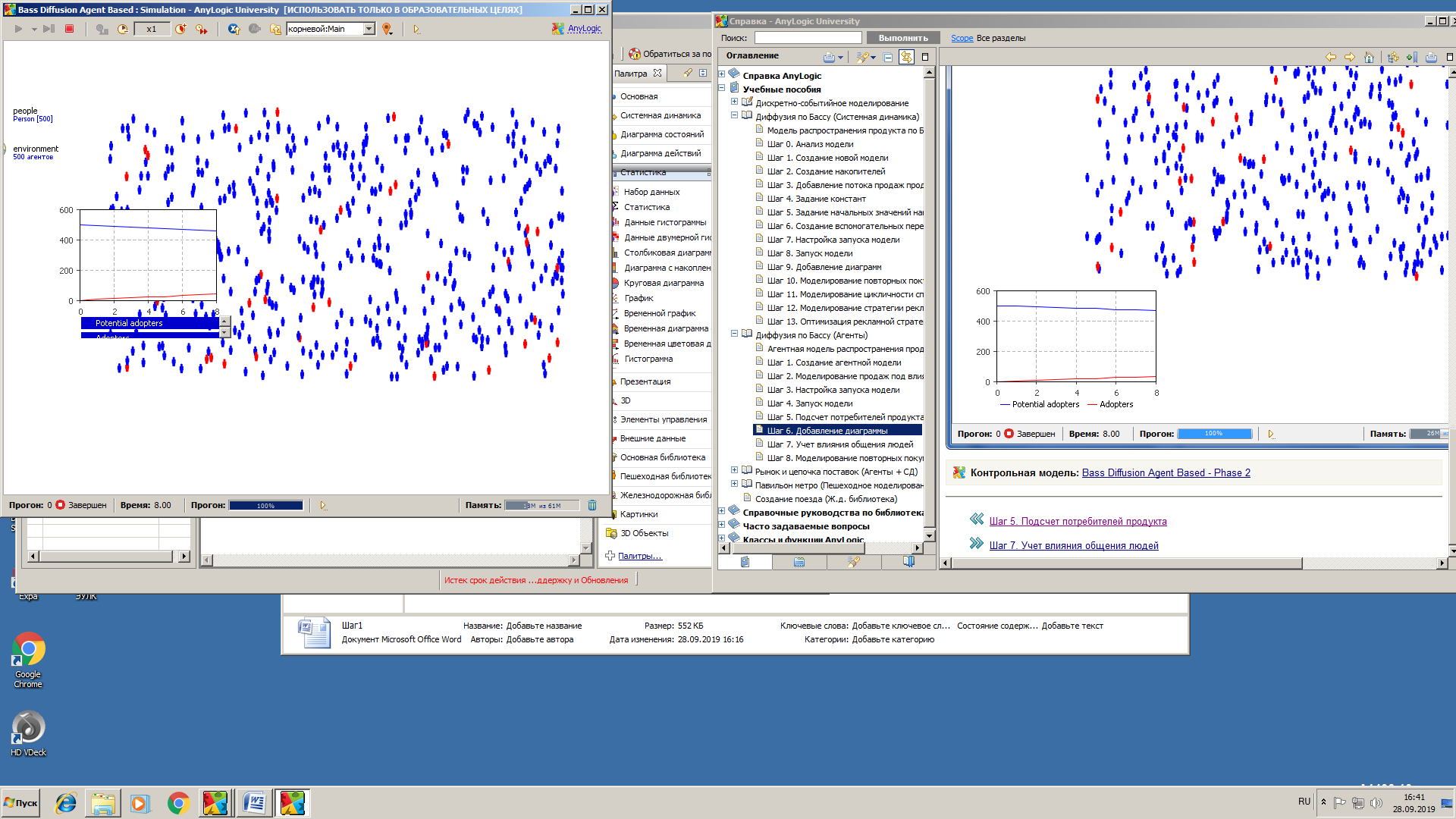Screen dimensions: 1456x819
Task: Select Круговая диаграмма palette element
Action: (664, 283)
